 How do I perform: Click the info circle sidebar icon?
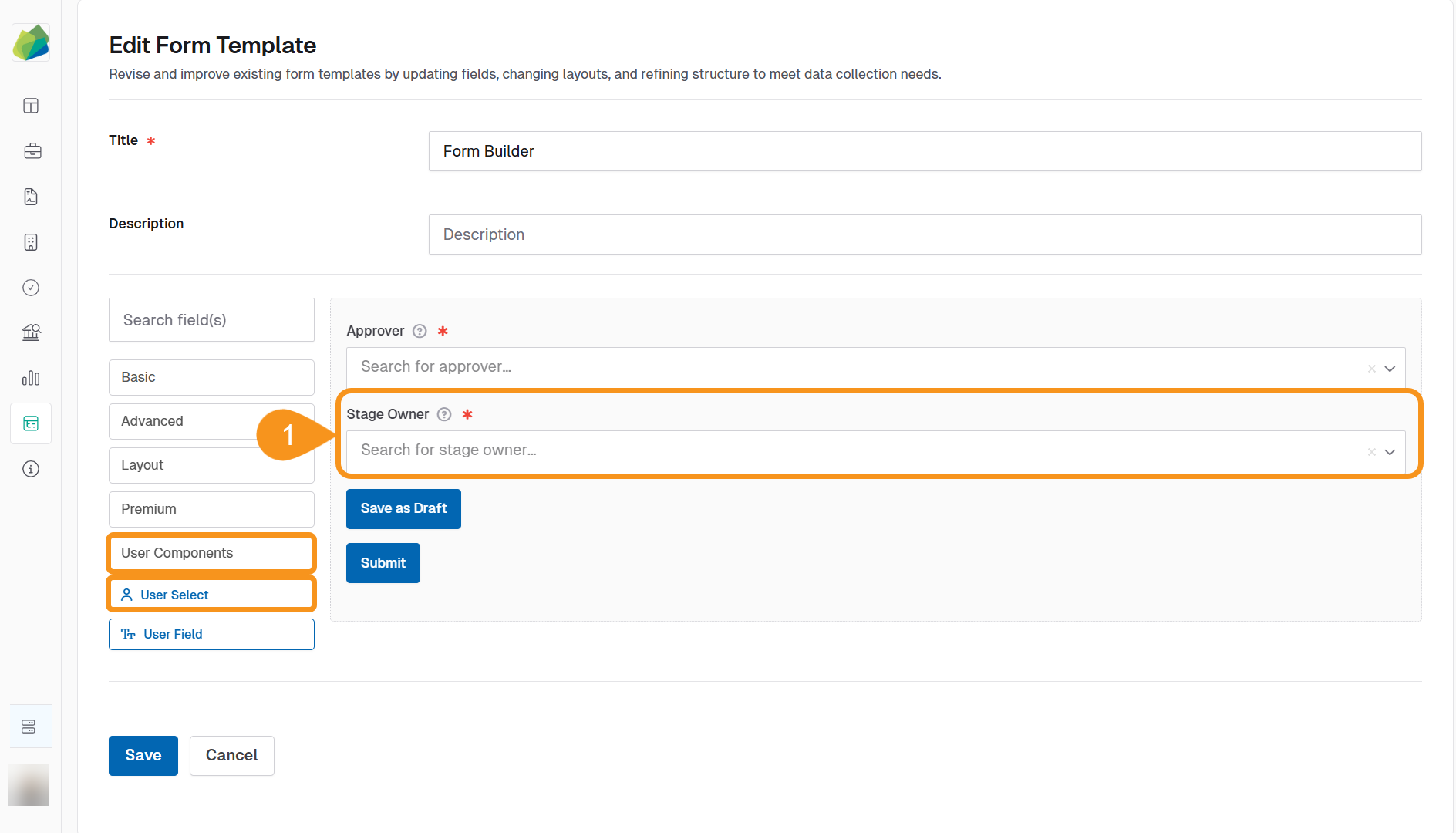point(31,469)
